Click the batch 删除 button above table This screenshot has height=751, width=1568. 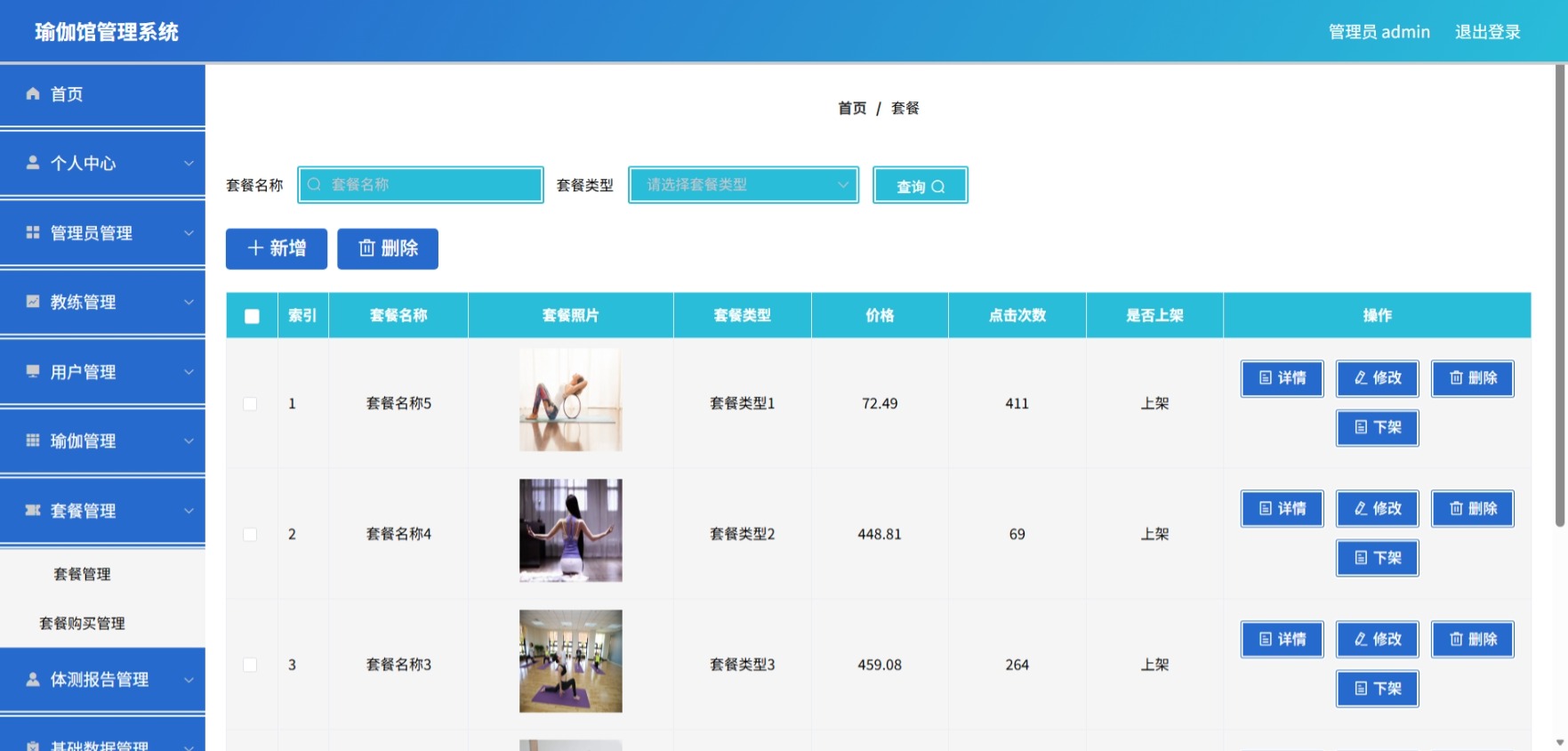click(388, 248)
